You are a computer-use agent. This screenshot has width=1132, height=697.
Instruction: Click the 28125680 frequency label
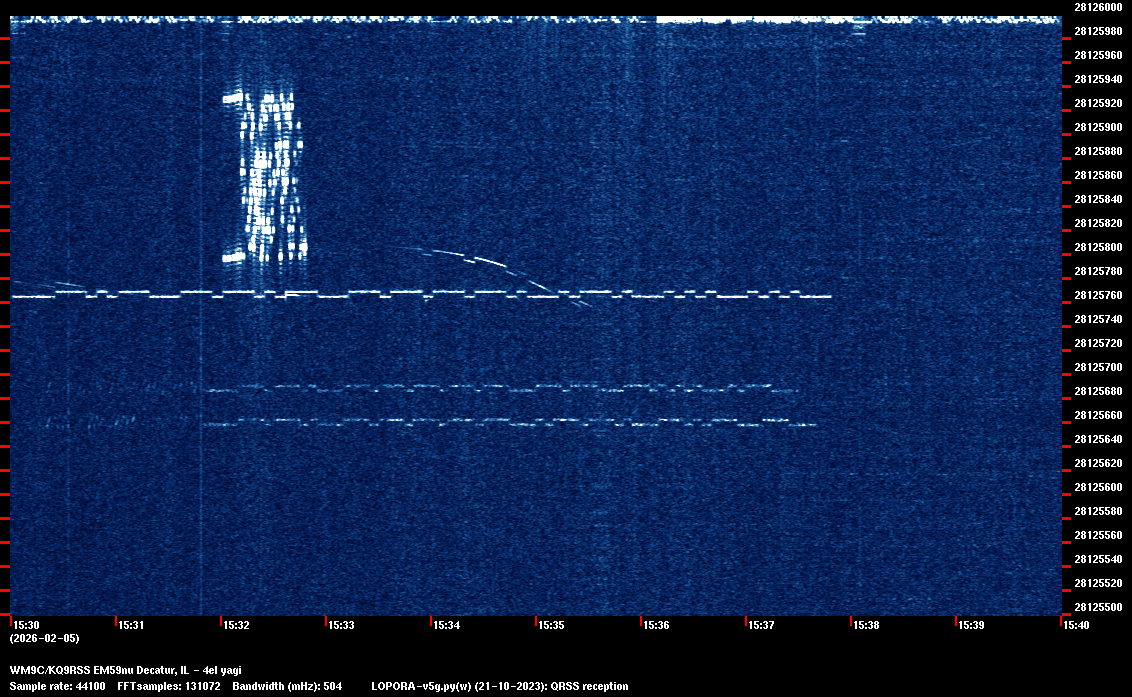point(1097,391)
